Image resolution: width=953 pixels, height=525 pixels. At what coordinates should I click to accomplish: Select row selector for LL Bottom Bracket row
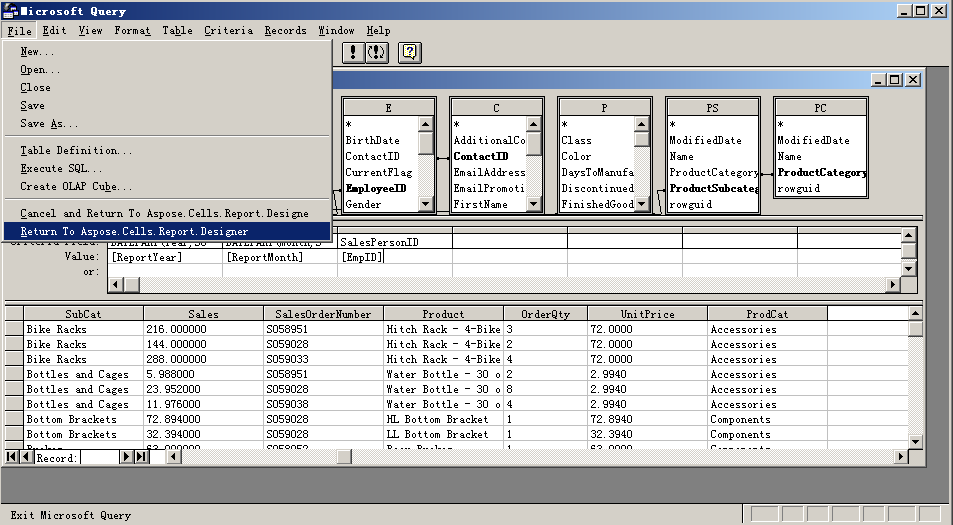coord(14,434)
